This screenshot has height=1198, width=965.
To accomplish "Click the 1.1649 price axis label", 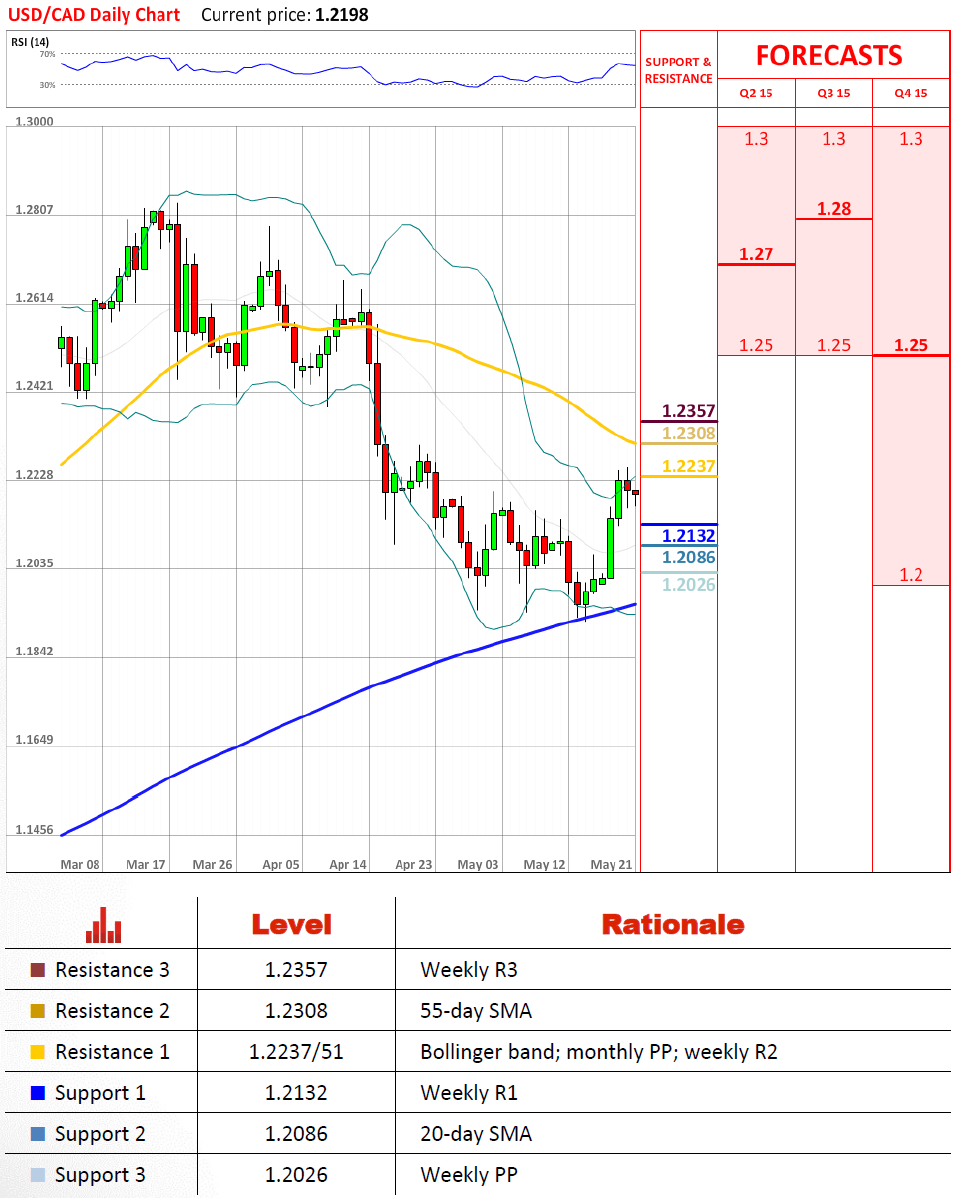I will (x=34, y=740).
